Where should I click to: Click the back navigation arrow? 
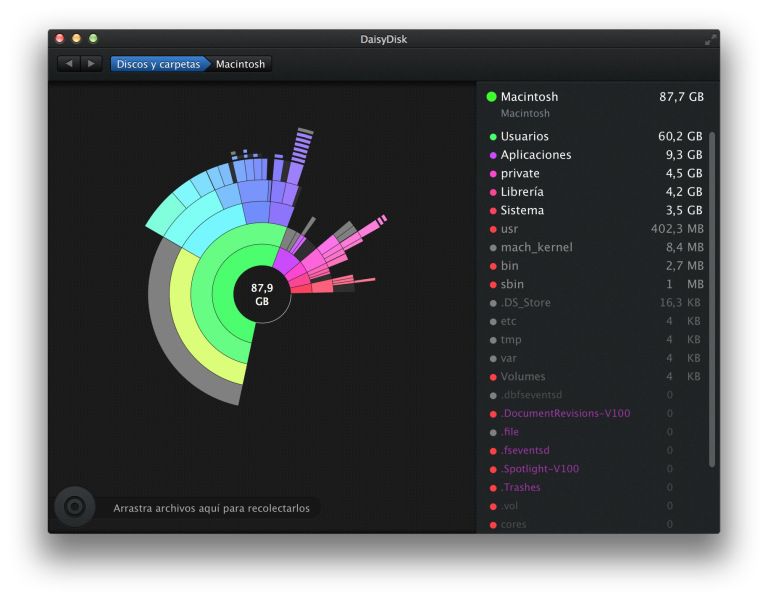click(x=69, y=64)
